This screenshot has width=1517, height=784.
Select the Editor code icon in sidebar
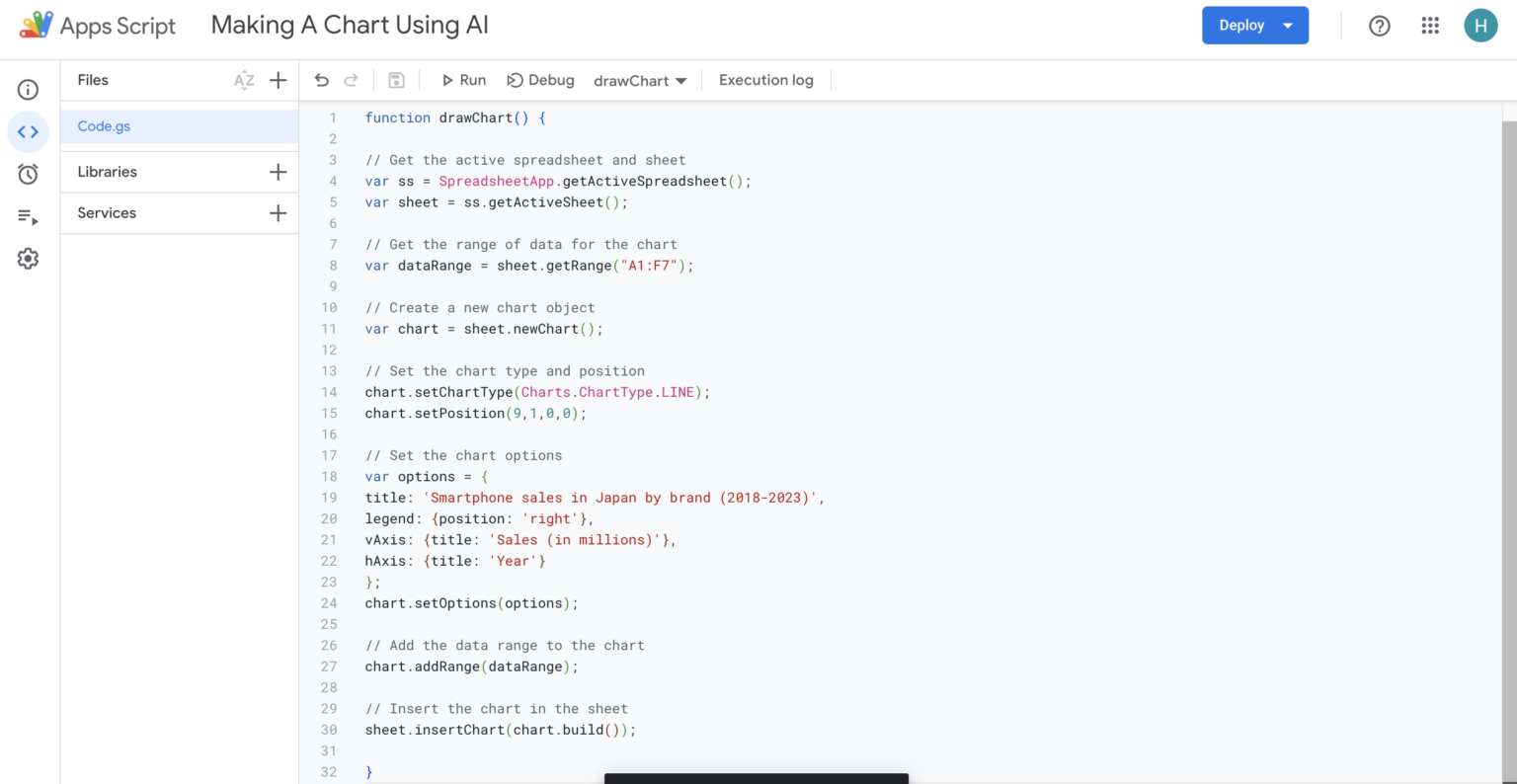pos(28,131)
